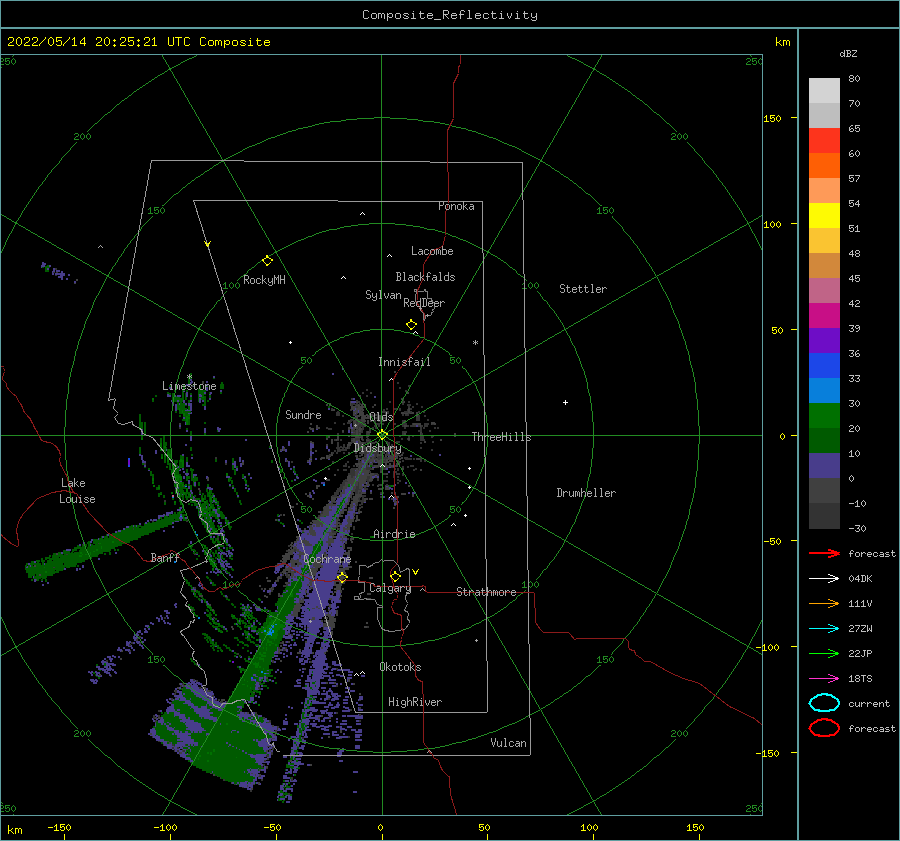Image resolution: width=900 pixels, height=841 pixels.
Task: Click the Lacombe town label
Action: point(432,251)
